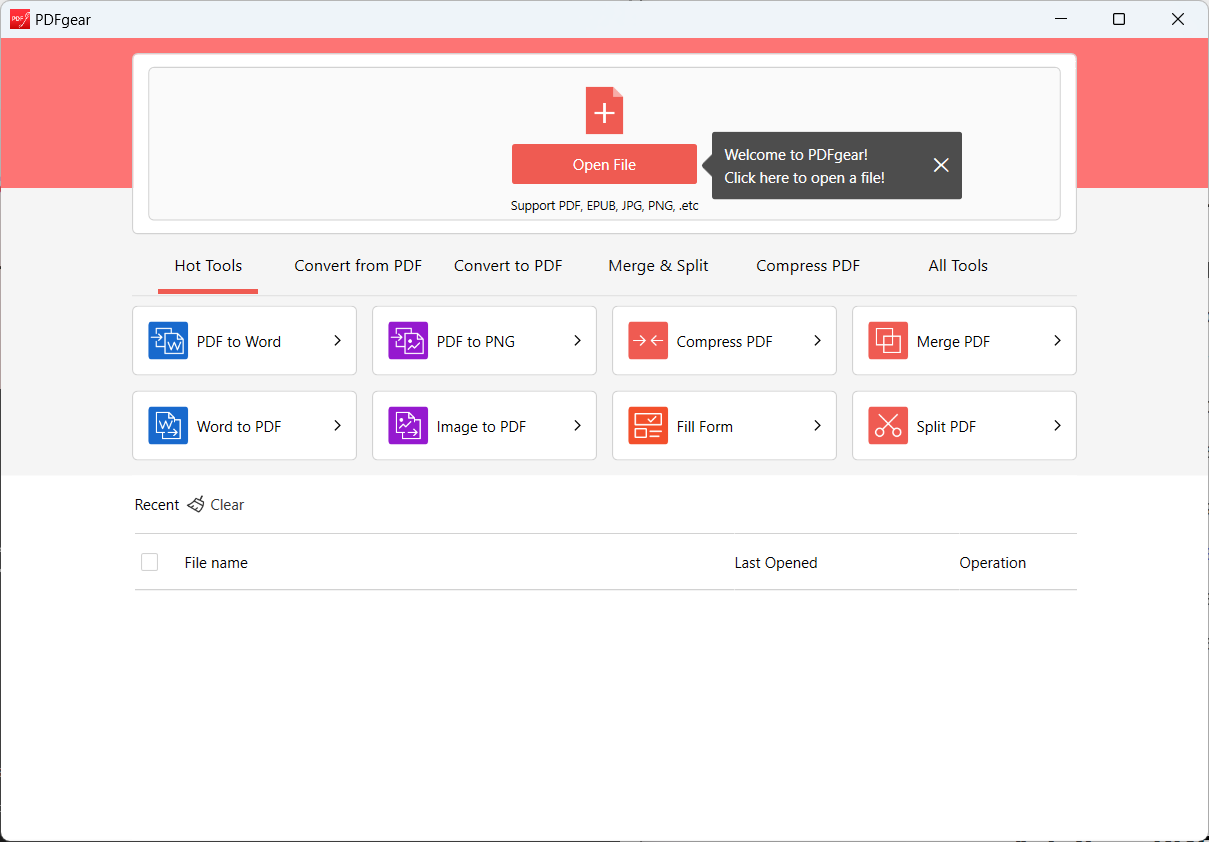The width and height of the screenshot is (1209, 842).
Task: Maximize the PDFgear window
Action: pos(1119,19)
